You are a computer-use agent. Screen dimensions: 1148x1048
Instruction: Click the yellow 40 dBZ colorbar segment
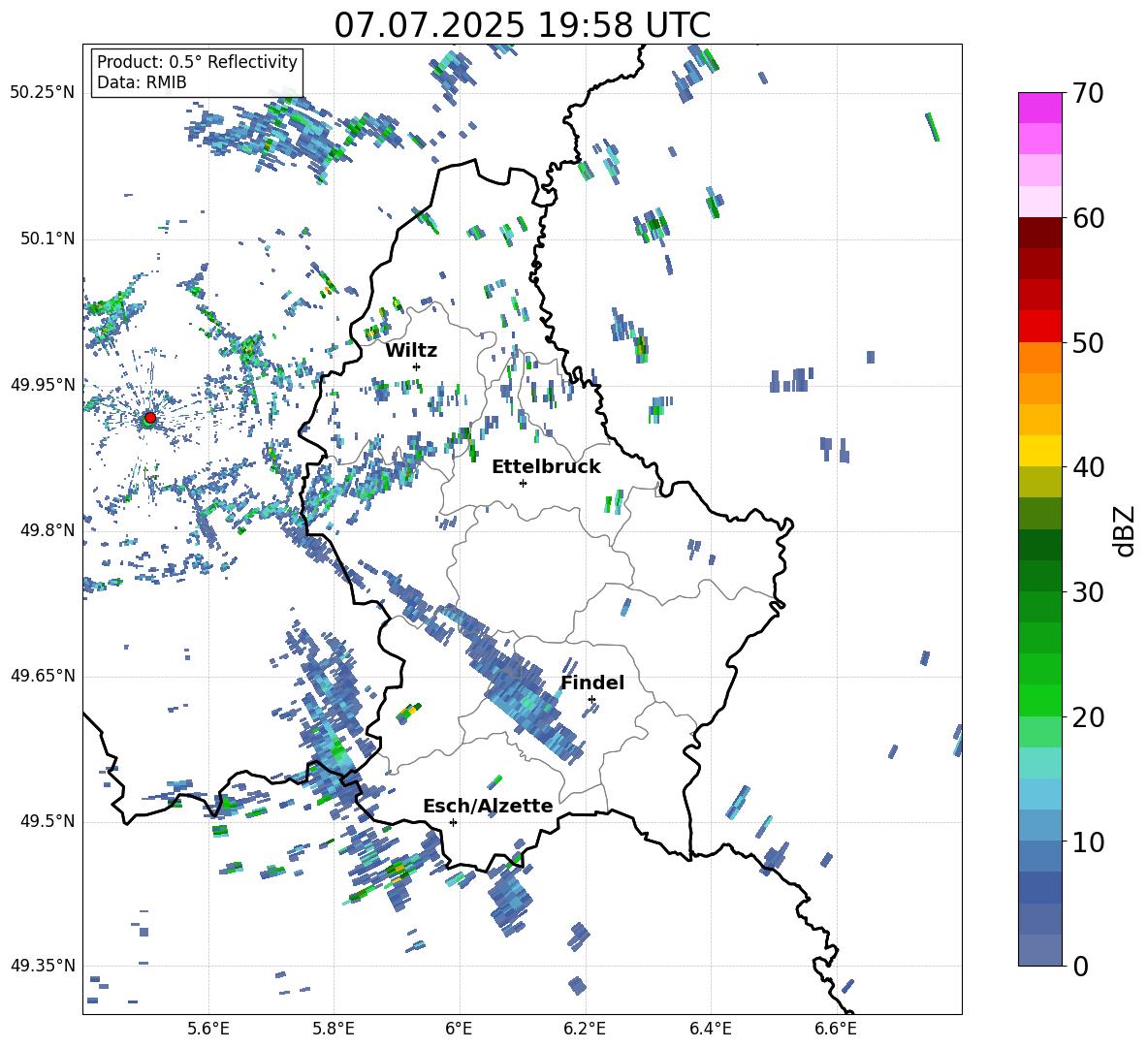tap(1039, 451)
